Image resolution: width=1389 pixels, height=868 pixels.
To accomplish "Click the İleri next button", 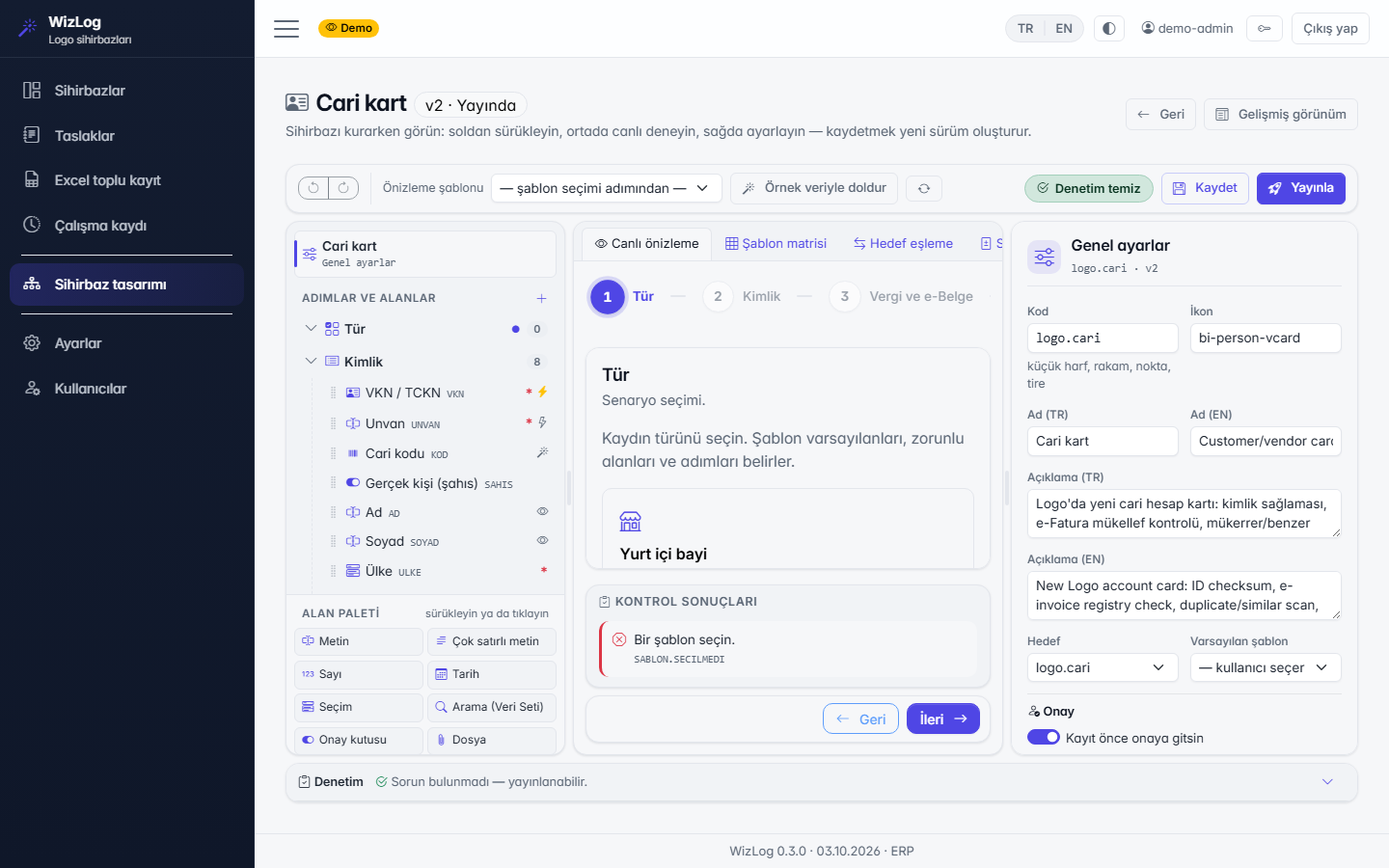I will coord(942,719).
